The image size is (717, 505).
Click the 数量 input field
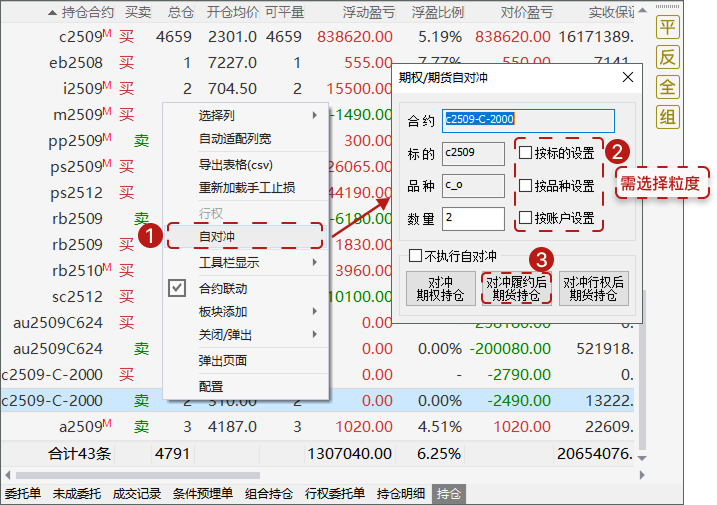[473, 218]
